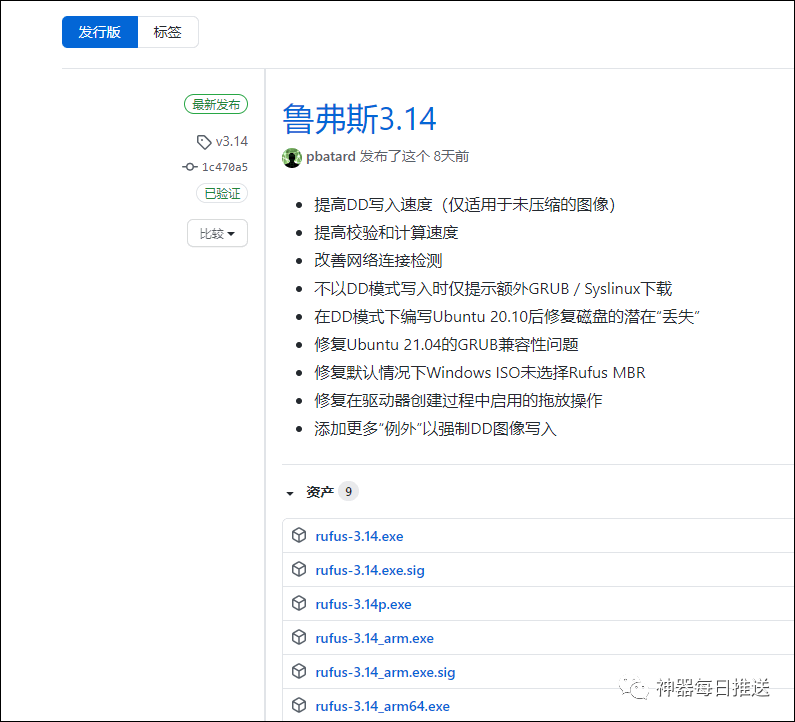Open the 标签 tab

point(168,32)
